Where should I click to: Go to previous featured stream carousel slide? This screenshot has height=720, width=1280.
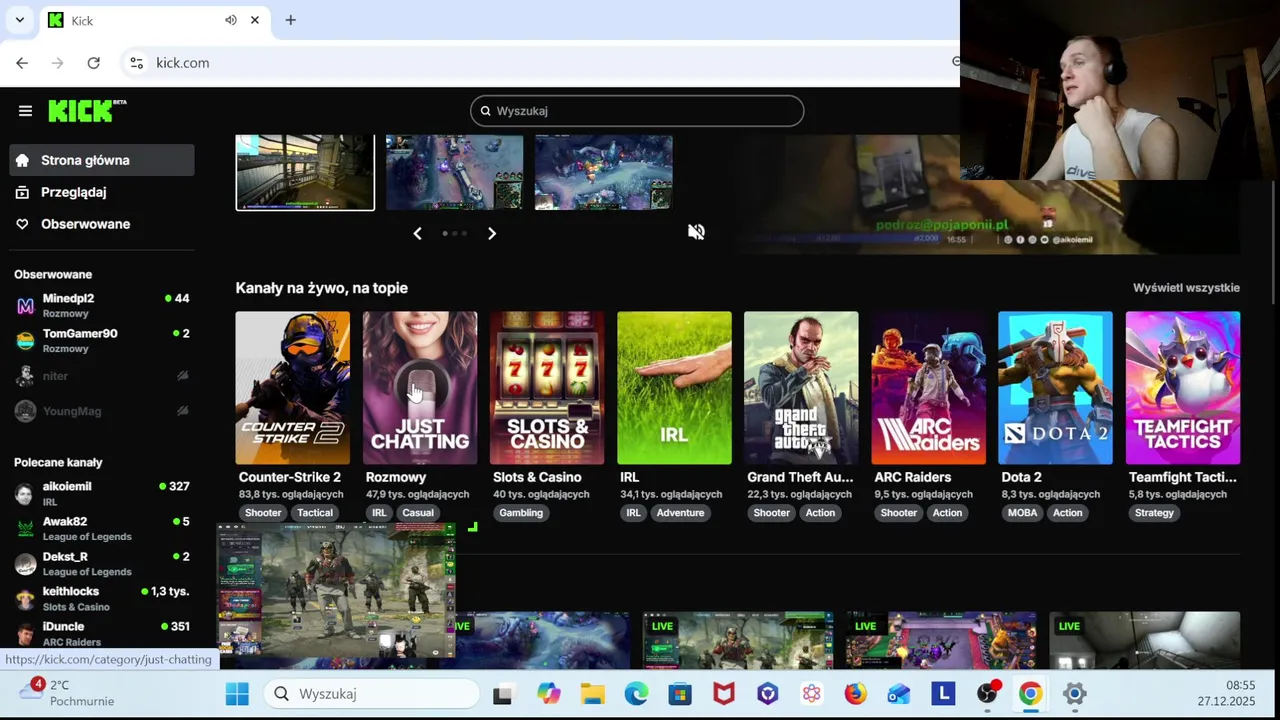click(x=417, y=233)
